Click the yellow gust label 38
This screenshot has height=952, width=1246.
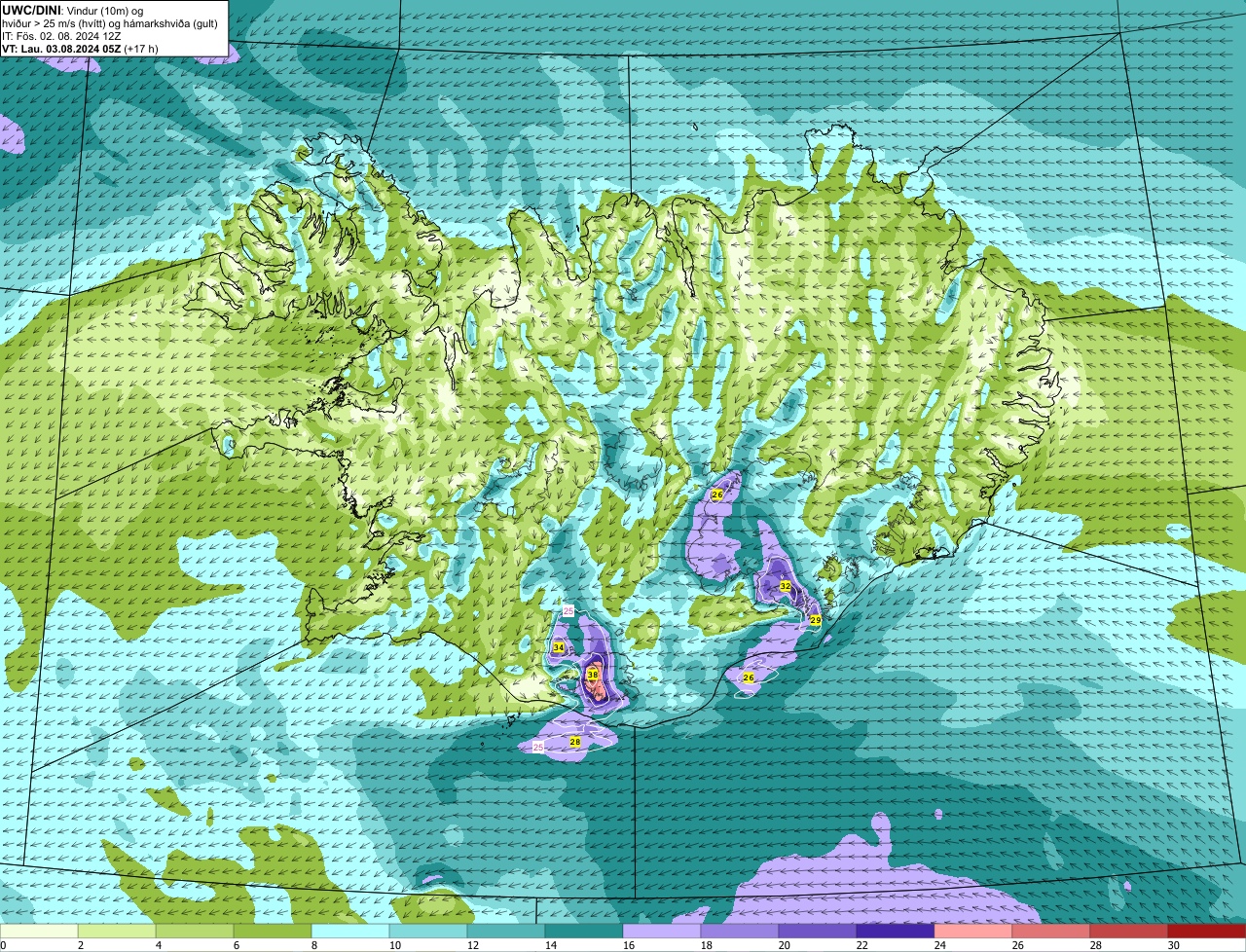pyautogui.click(x=592, y=674)
